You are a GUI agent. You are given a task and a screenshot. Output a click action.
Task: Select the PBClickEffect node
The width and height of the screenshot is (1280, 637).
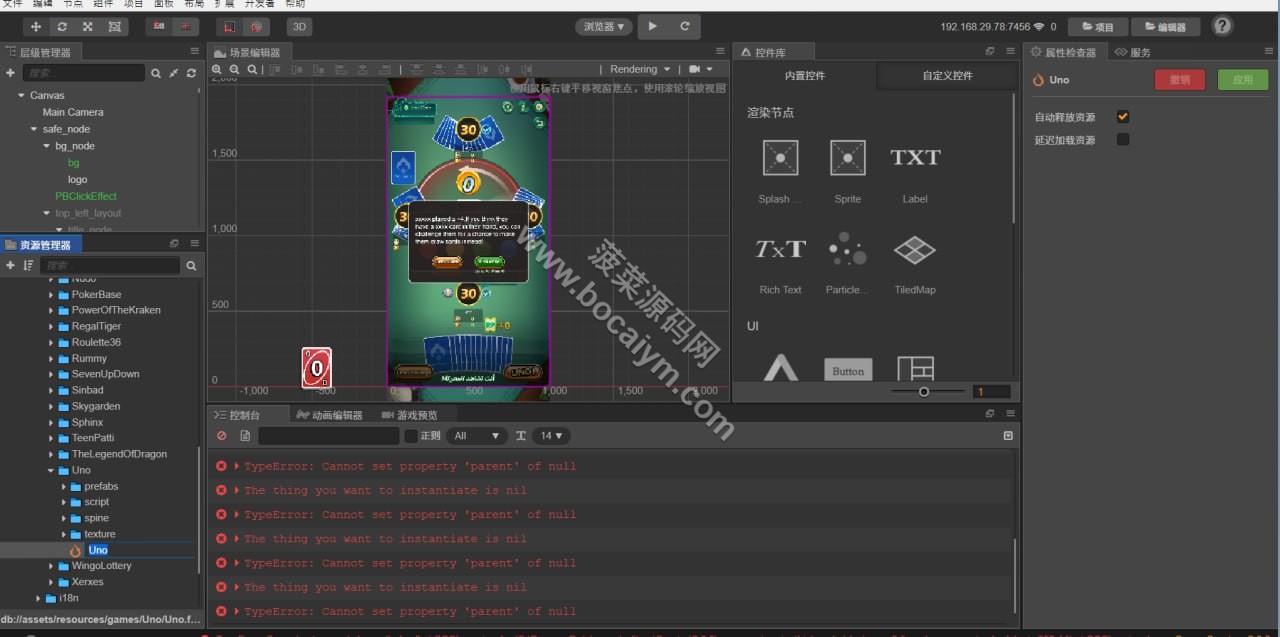[86, 196]
